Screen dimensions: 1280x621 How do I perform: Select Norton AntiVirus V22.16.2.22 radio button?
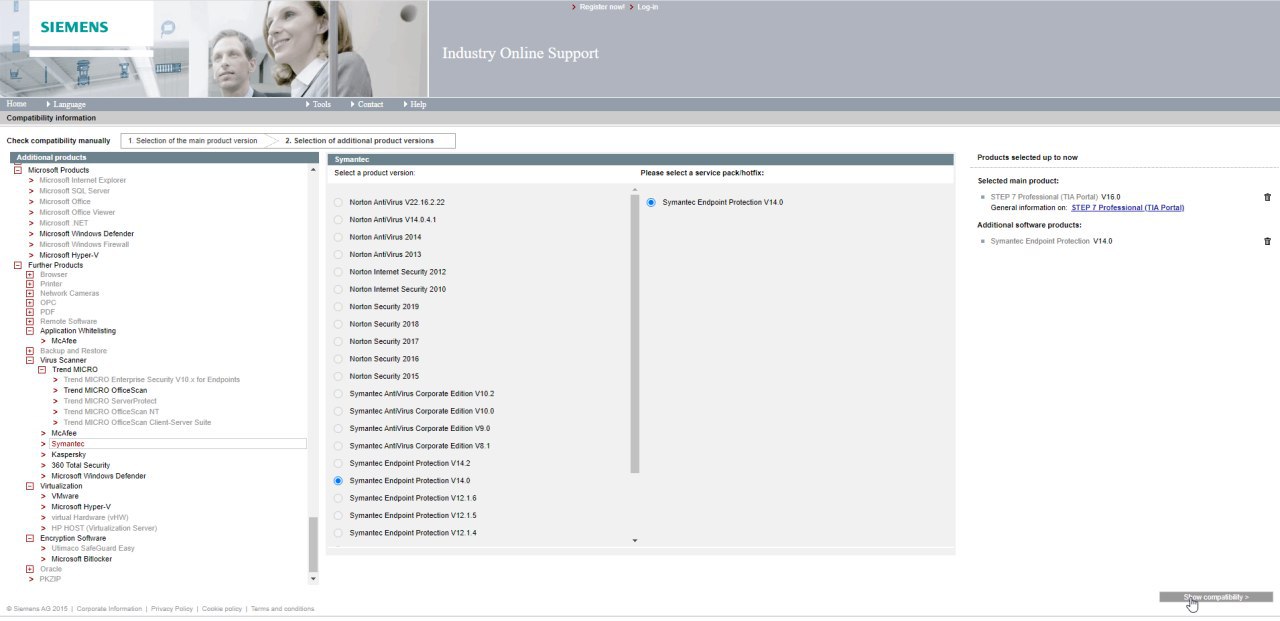coord(338,202)
